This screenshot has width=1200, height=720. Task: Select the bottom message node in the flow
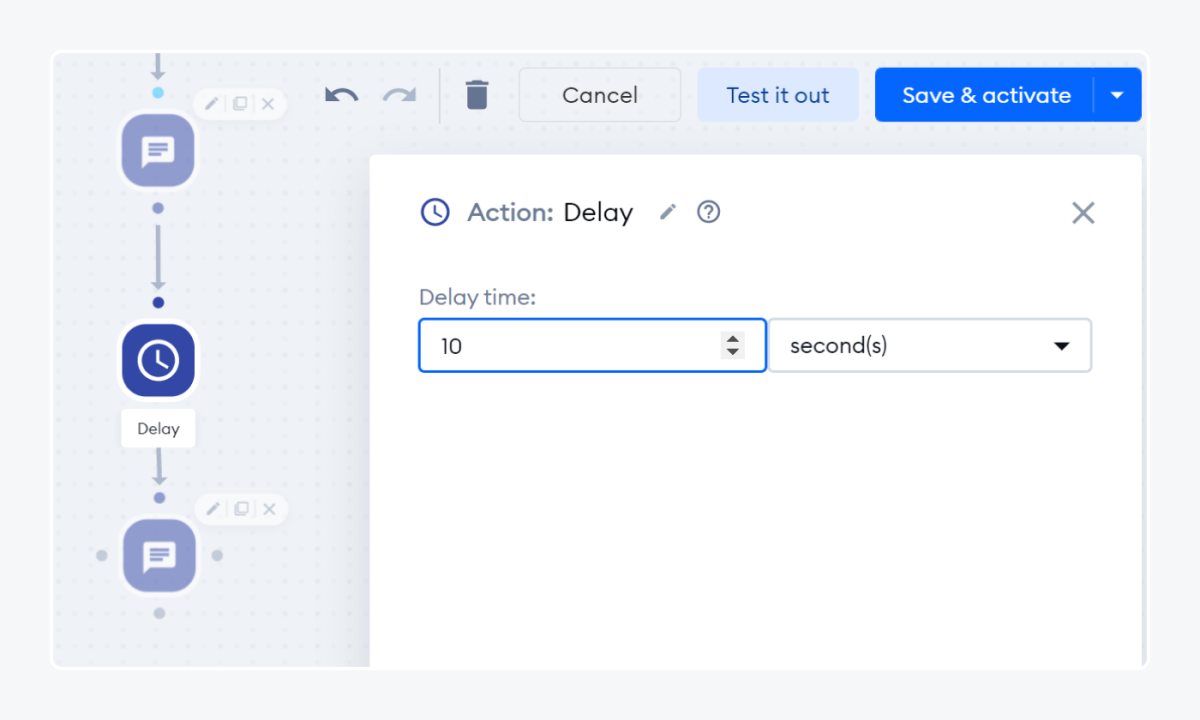158,555
